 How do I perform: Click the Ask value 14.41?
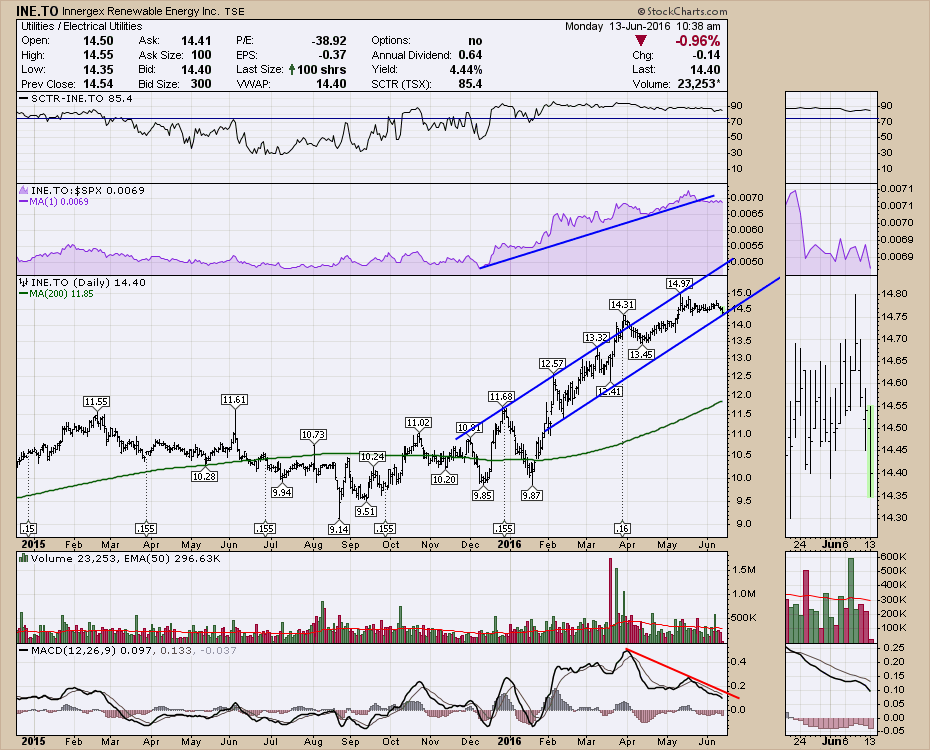click(196, 41)
